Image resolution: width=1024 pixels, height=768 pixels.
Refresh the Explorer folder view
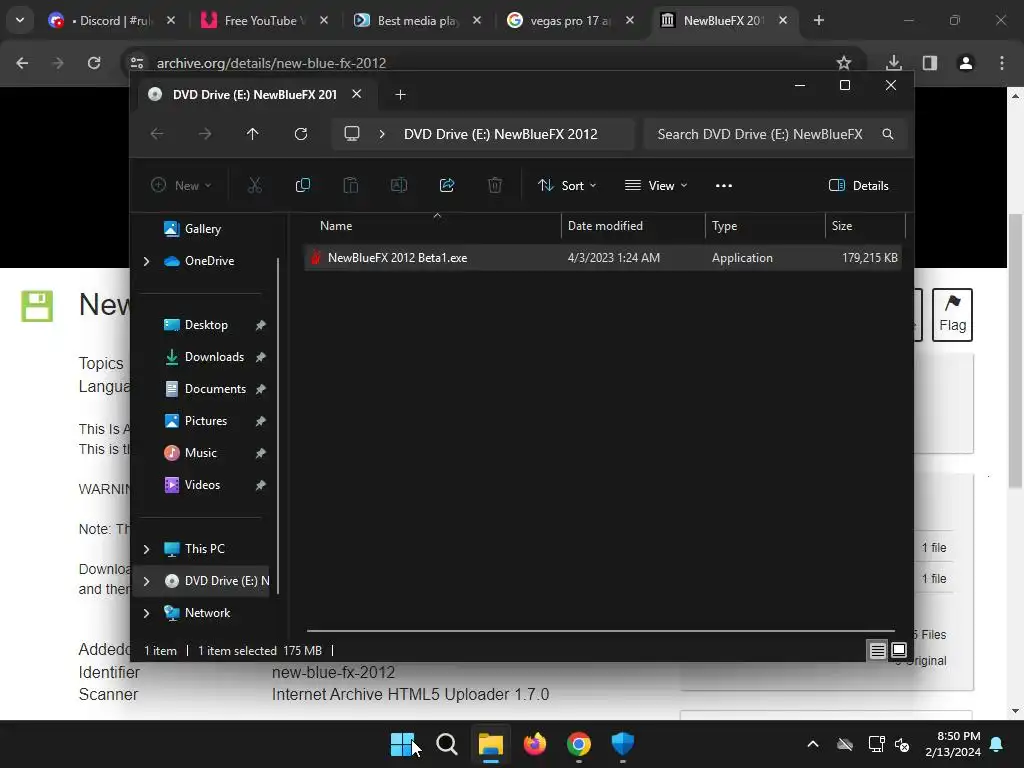(300, 134)
